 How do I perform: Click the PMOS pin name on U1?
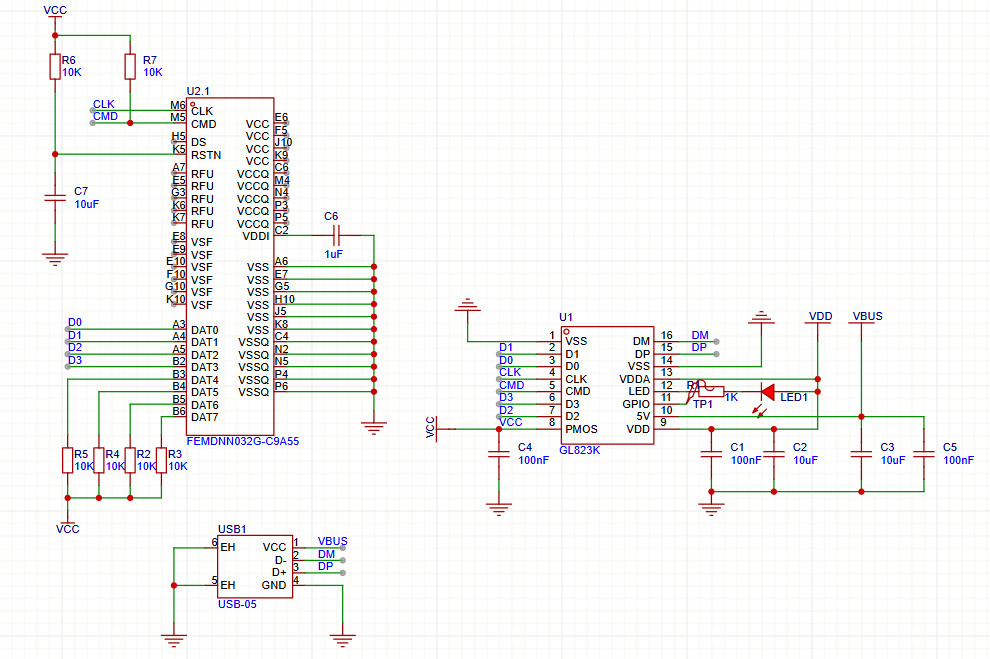[x=581, y=429]
